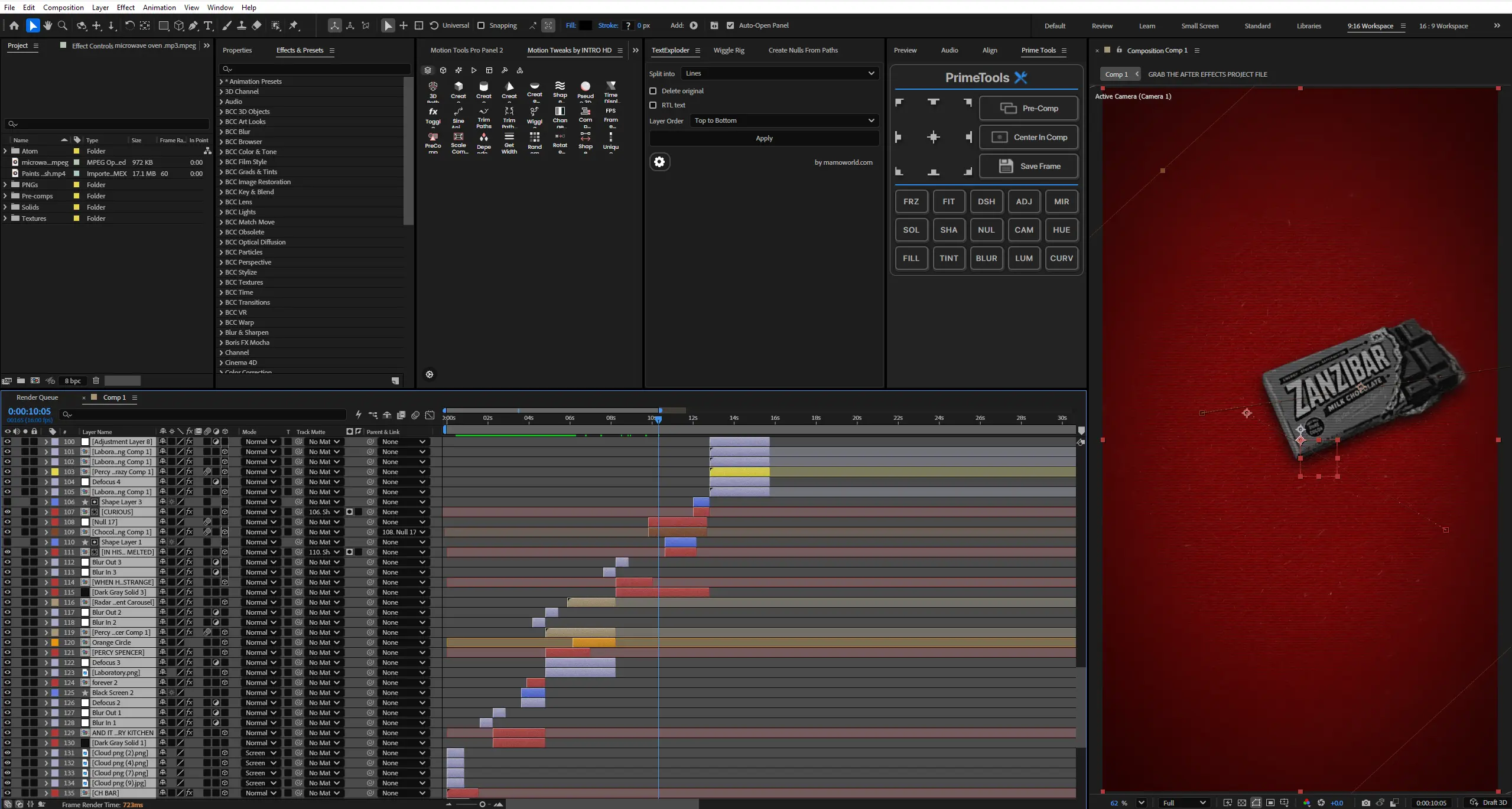Open TextExploder settings gear icon
The width and height of the screenshot is (1512, 809).
coord(659,162)
